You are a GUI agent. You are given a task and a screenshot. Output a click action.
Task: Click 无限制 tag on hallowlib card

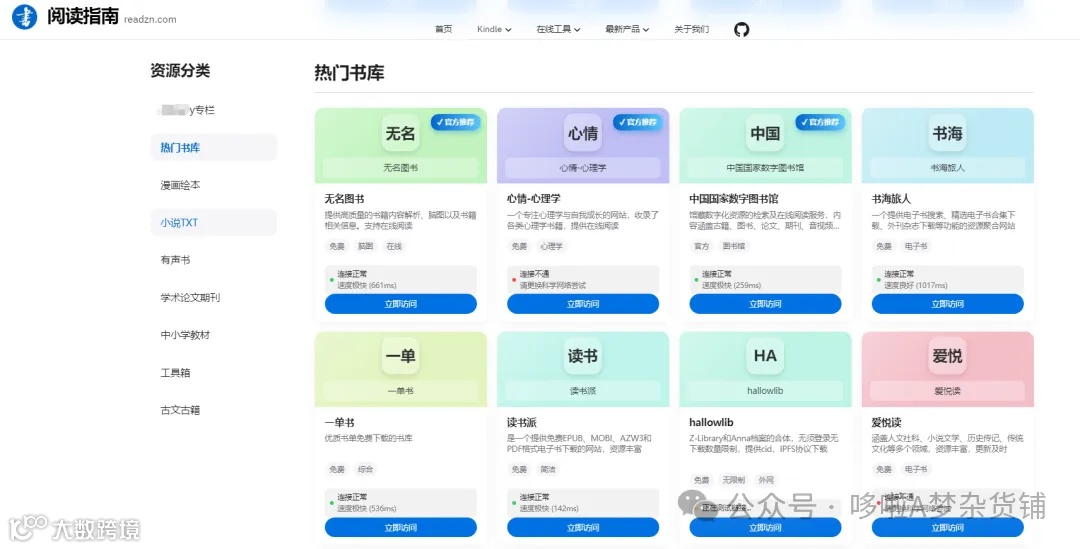click(x=734, y=480)
